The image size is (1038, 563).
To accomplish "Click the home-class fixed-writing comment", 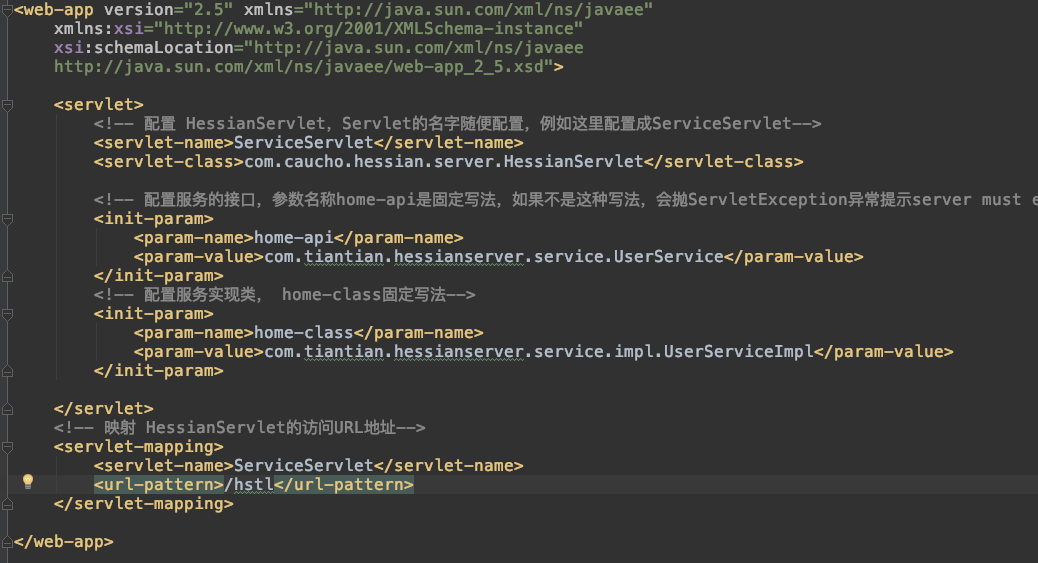I will point(285,295).
